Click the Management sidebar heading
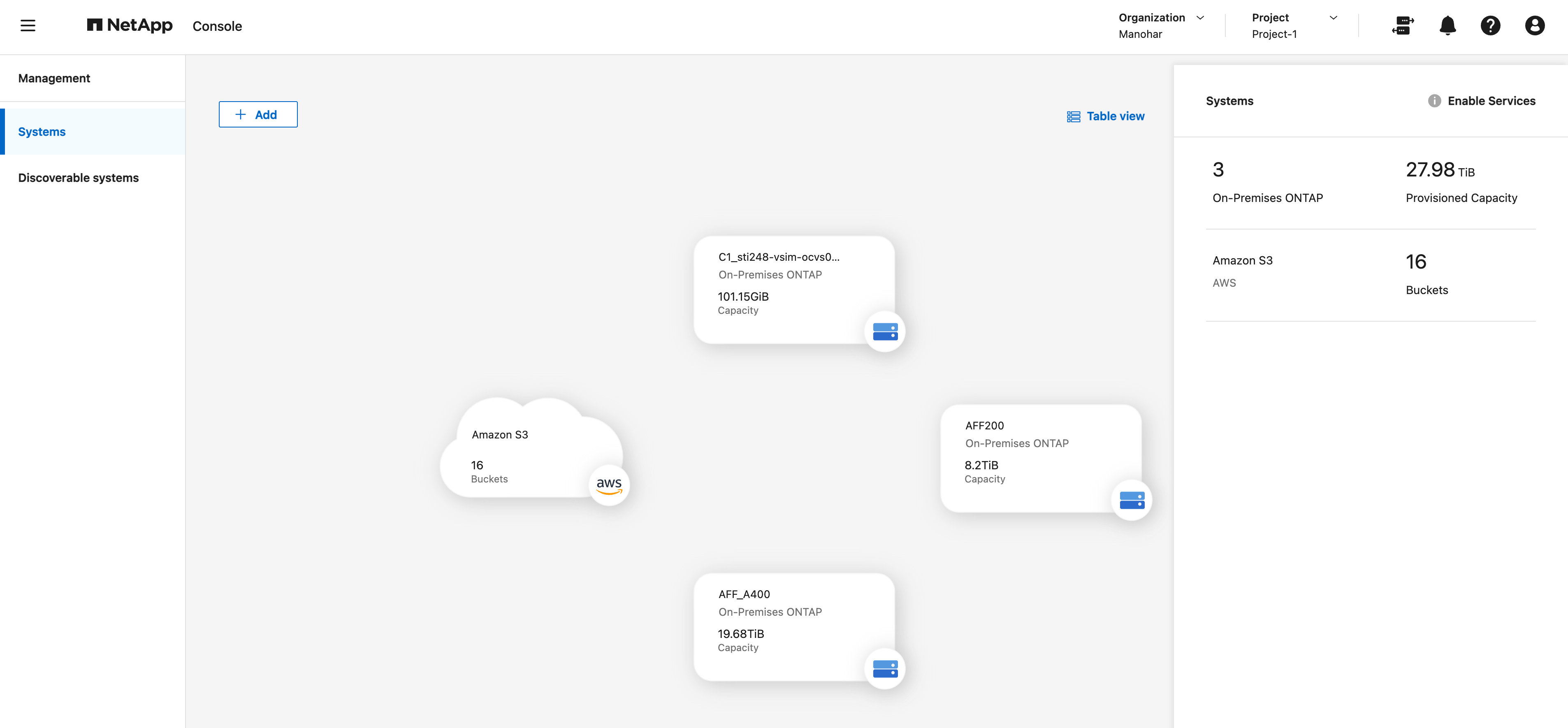The height and width of the screenshot is (728, 1568). point(54,79)
